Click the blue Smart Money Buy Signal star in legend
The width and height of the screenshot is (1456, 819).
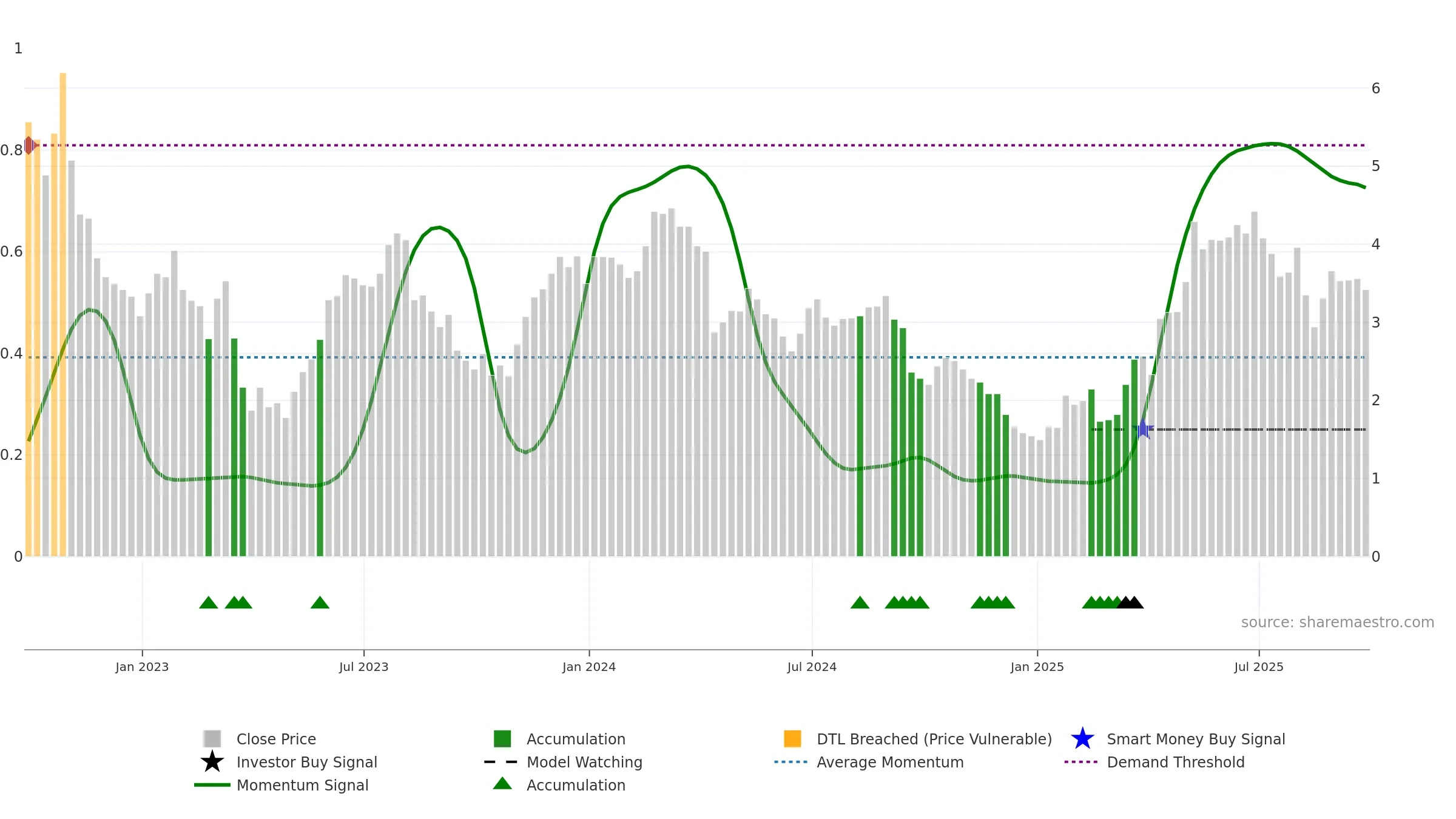[x=1082, y=739]
